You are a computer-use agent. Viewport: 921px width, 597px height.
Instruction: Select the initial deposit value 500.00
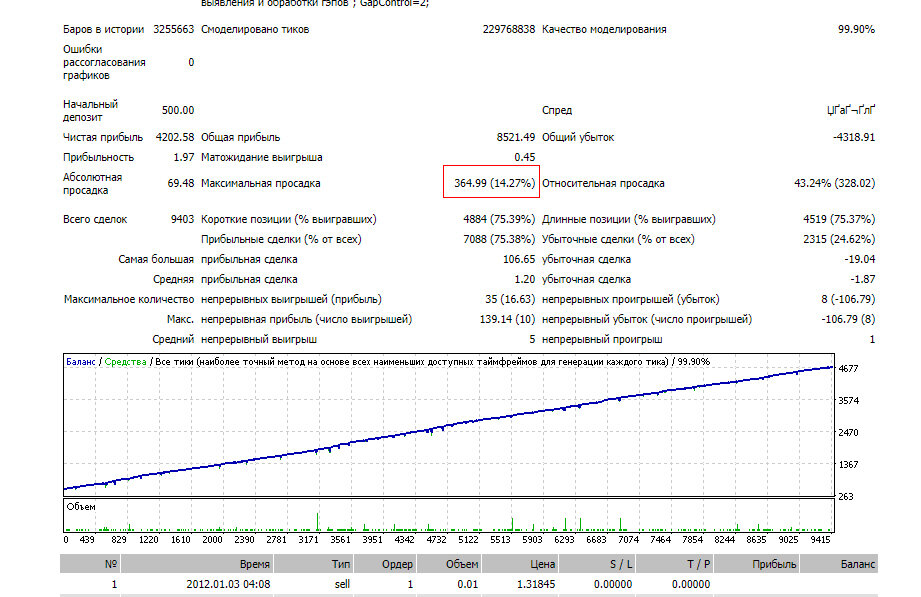pyautogui.click(x=178, y=110)
